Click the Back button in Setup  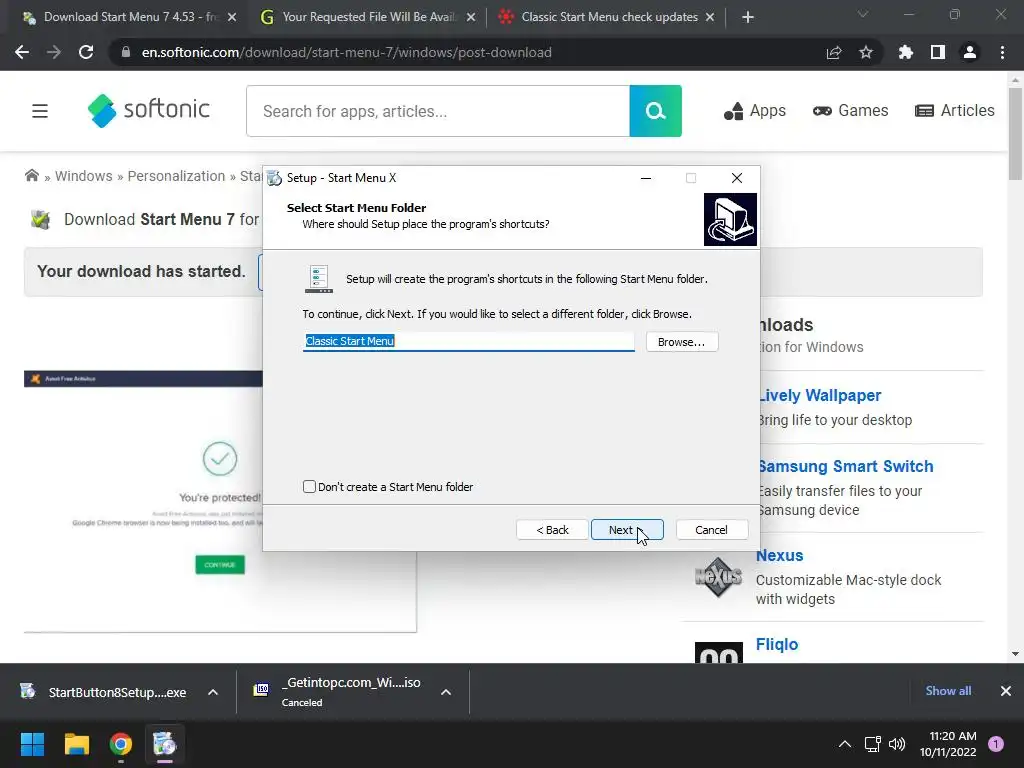(x=552, y=530)
